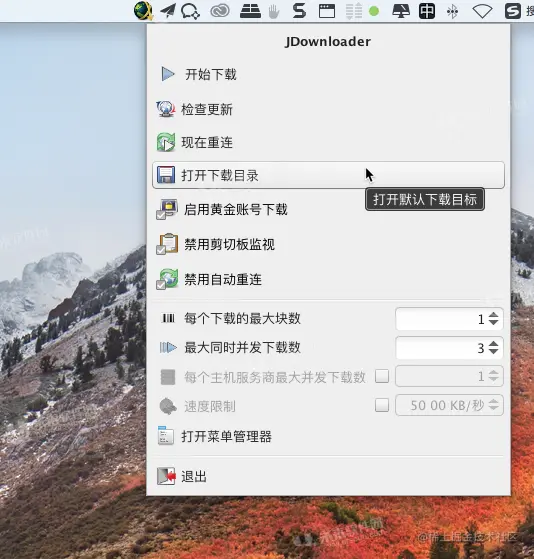Click the chunk bars icon beside 每个下载的最大块数

[168, 318]
